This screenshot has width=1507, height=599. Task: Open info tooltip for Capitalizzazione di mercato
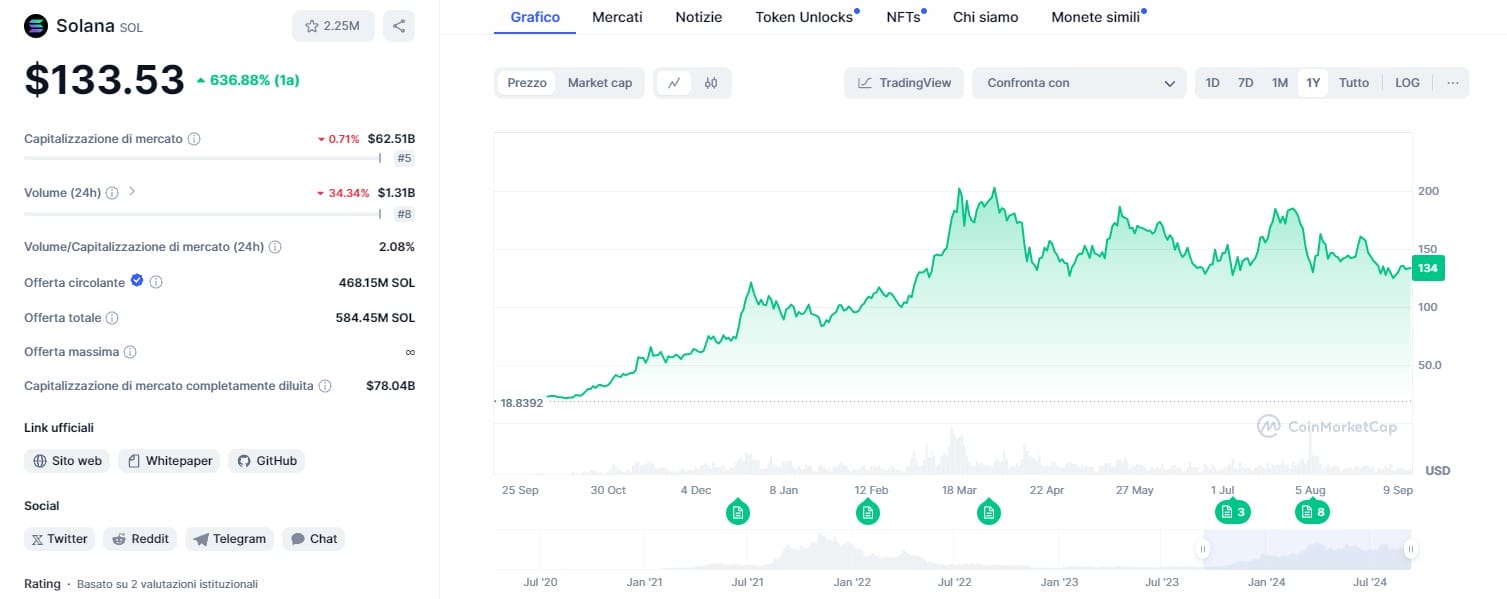(x=194, y=139)
